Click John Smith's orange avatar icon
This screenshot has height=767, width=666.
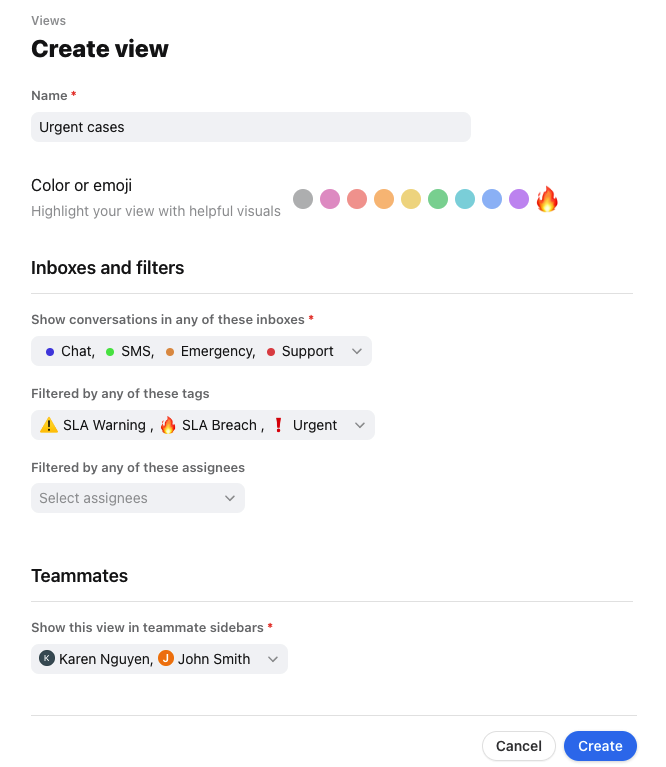point(166,658)
